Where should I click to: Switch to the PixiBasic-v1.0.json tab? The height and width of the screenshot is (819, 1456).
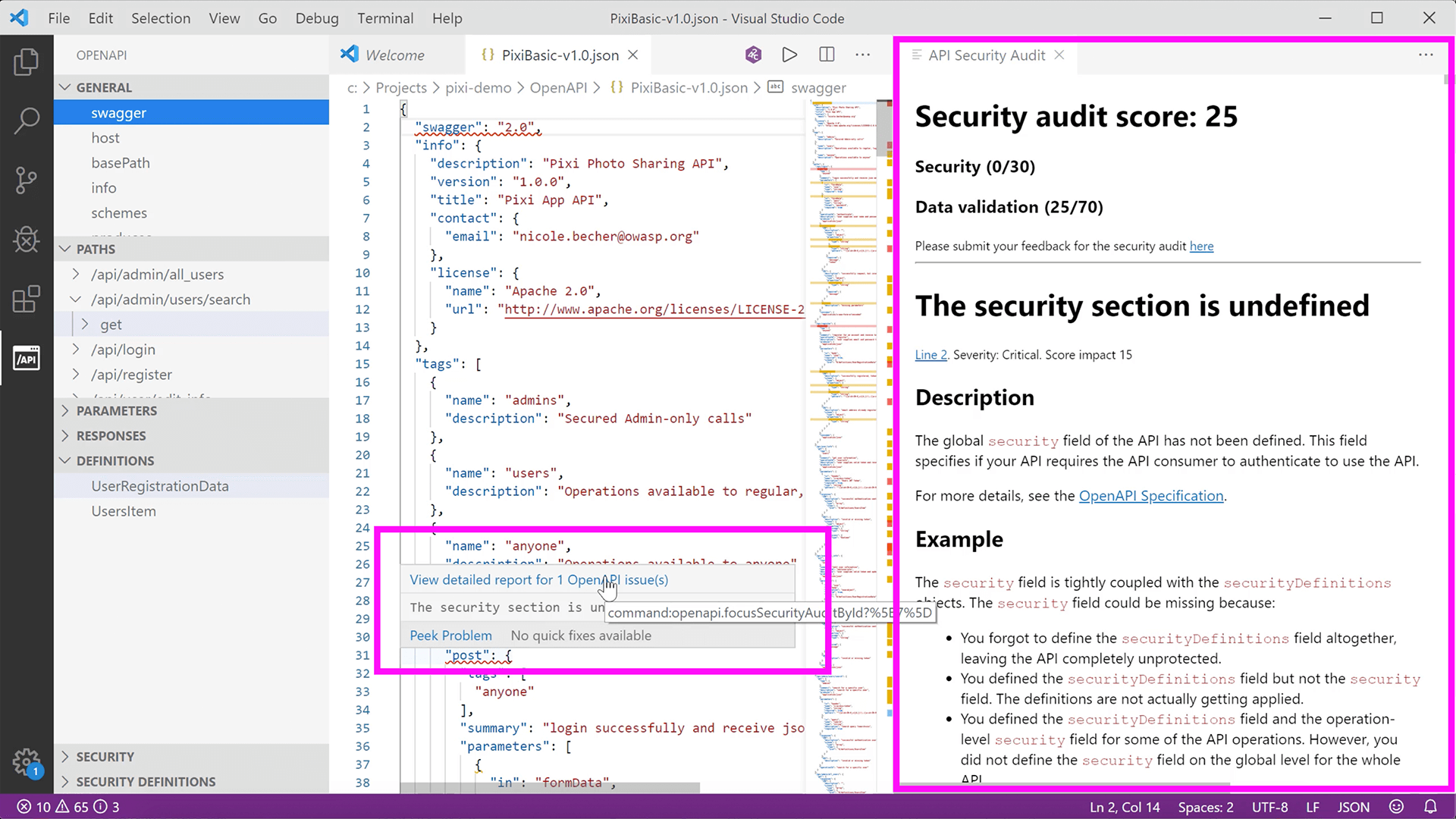tap(560, 55)
